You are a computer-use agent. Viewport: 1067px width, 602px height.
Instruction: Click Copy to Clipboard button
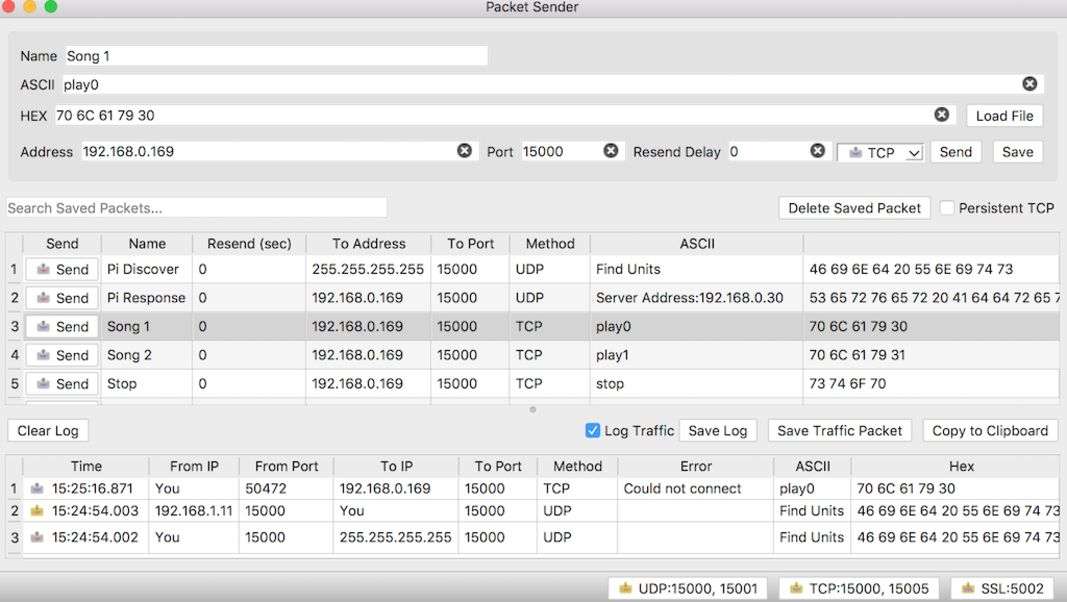[x=989, y=431]
